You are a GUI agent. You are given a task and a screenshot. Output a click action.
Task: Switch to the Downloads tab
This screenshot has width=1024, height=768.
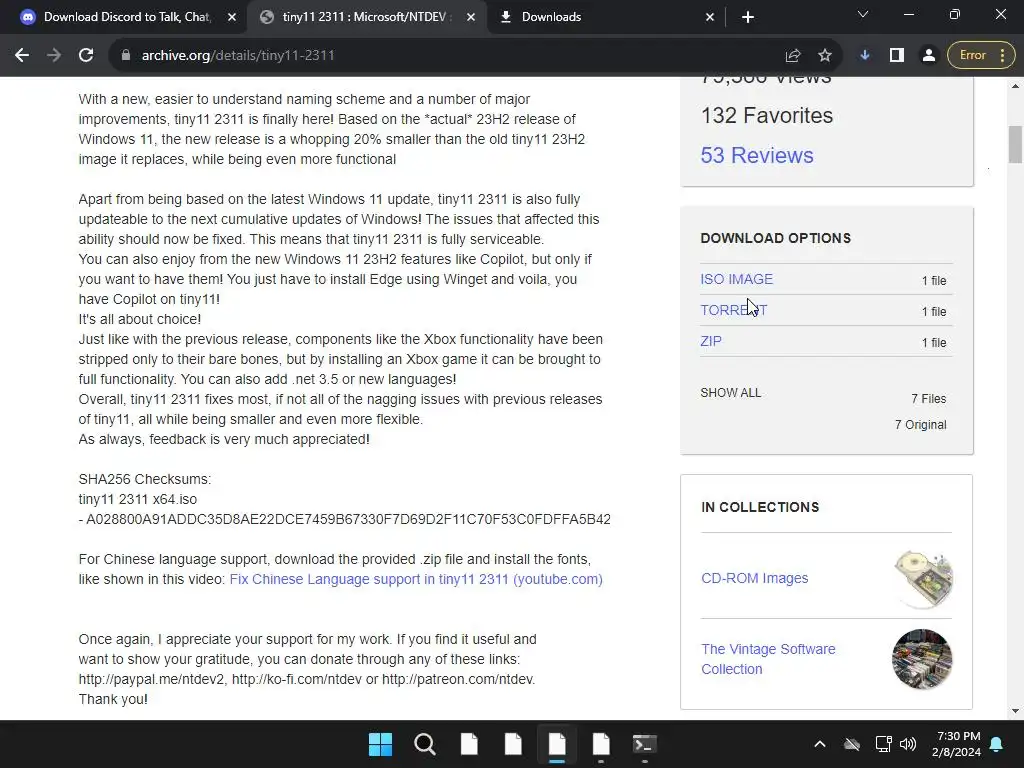coord(607,17)
